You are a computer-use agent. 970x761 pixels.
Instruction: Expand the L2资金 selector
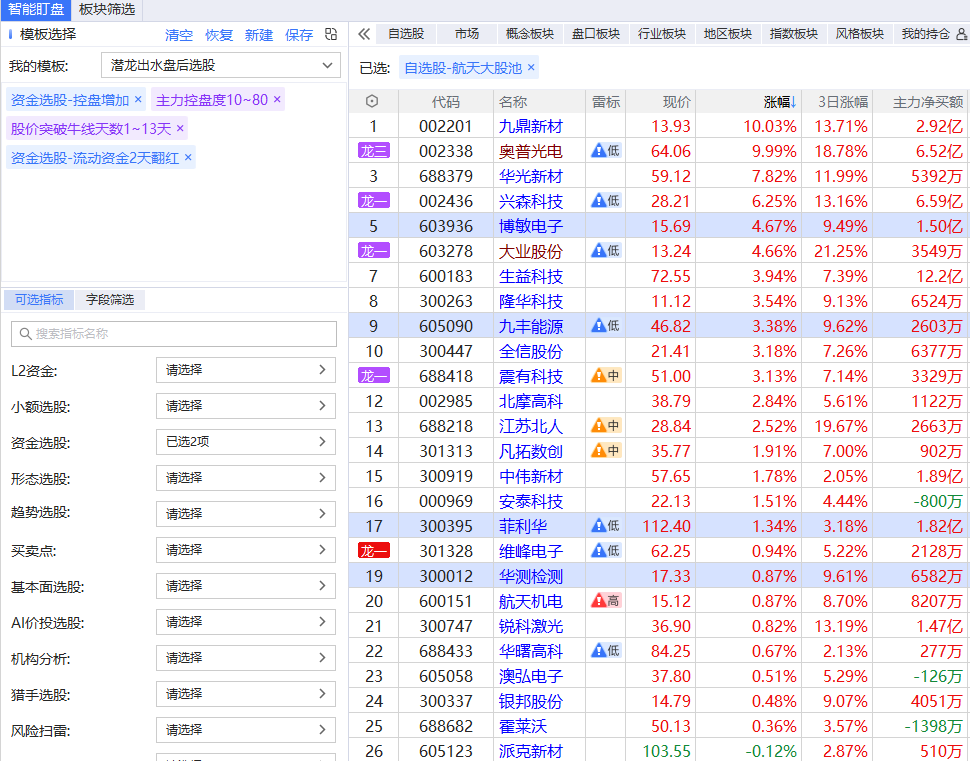(x=245, y=370)
